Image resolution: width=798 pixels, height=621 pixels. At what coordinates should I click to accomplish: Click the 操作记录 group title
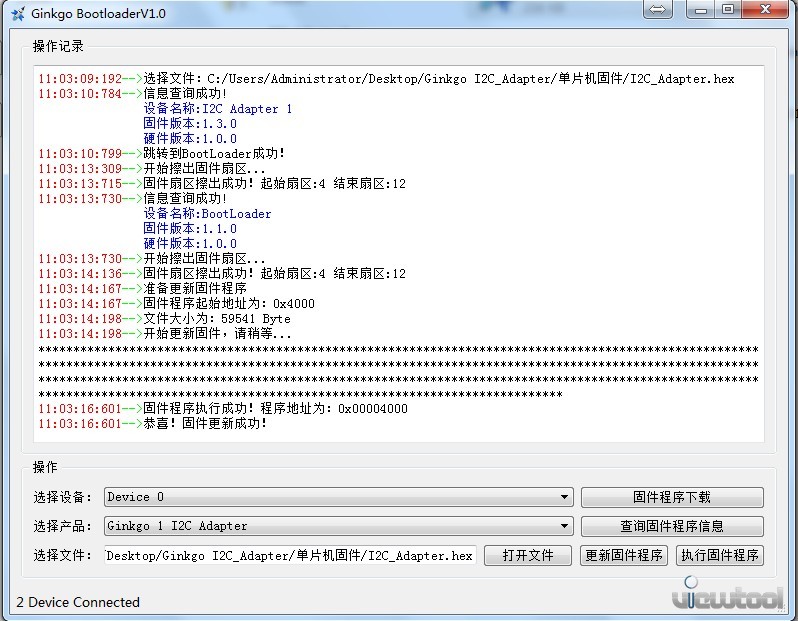click(58, 46)
